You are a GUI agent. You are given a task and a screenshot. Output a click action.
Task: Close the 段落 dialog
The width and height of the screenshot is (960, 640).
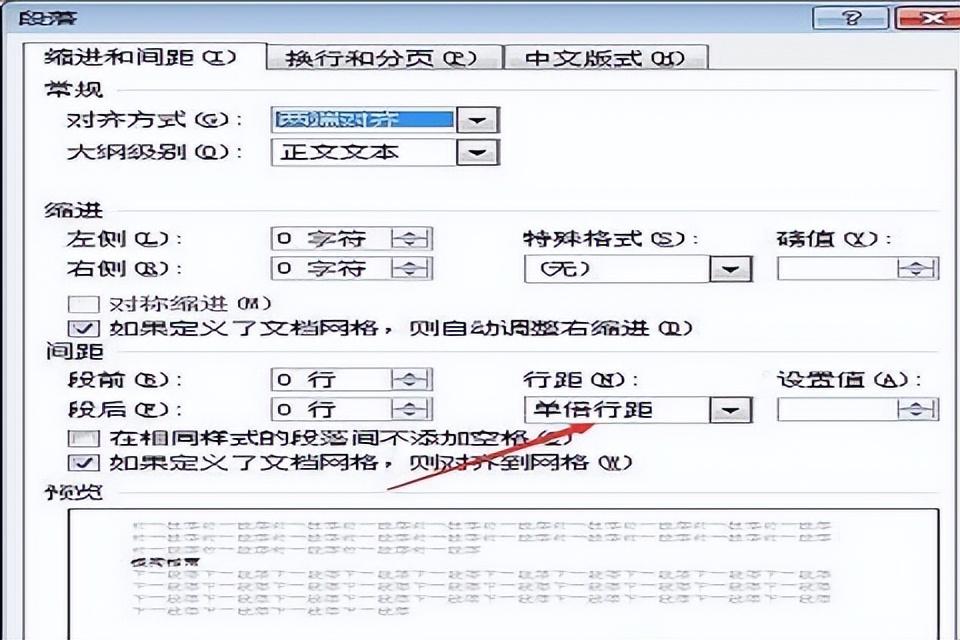coord(927,17)
